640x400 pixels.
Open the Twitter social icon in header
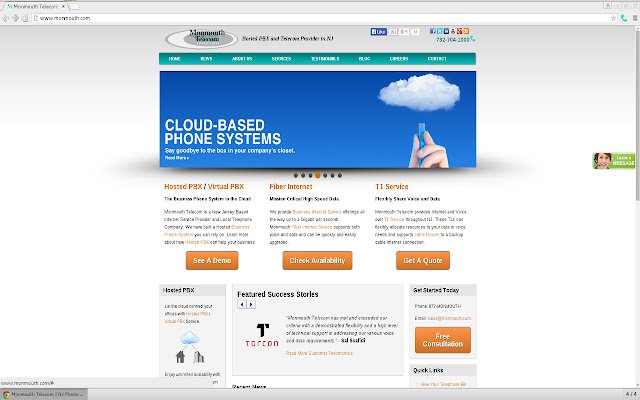click(439, 31)
